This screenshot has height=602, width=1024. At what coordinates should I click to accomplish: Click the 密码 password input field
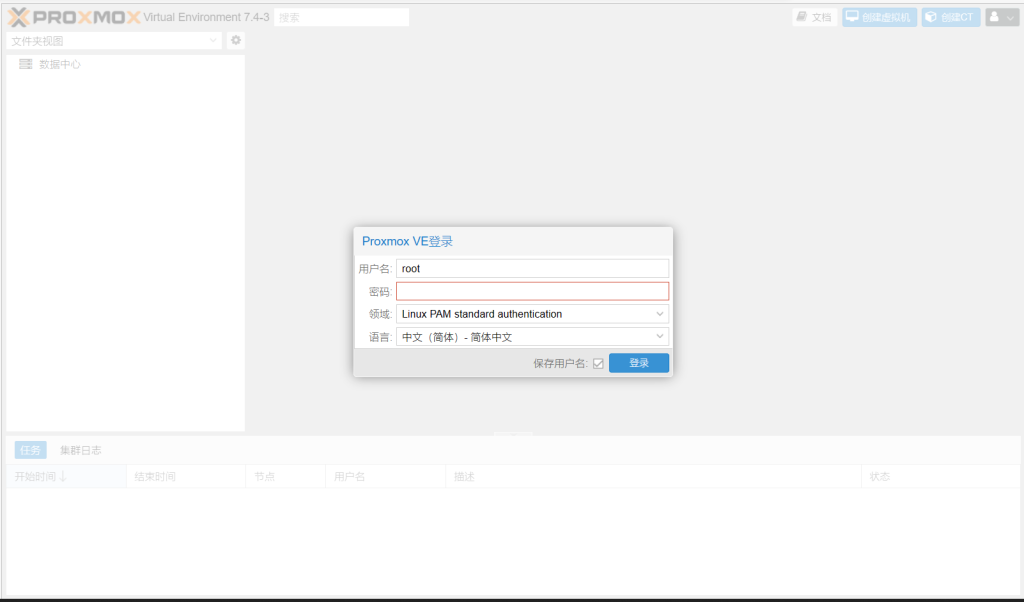click(532, 291)
